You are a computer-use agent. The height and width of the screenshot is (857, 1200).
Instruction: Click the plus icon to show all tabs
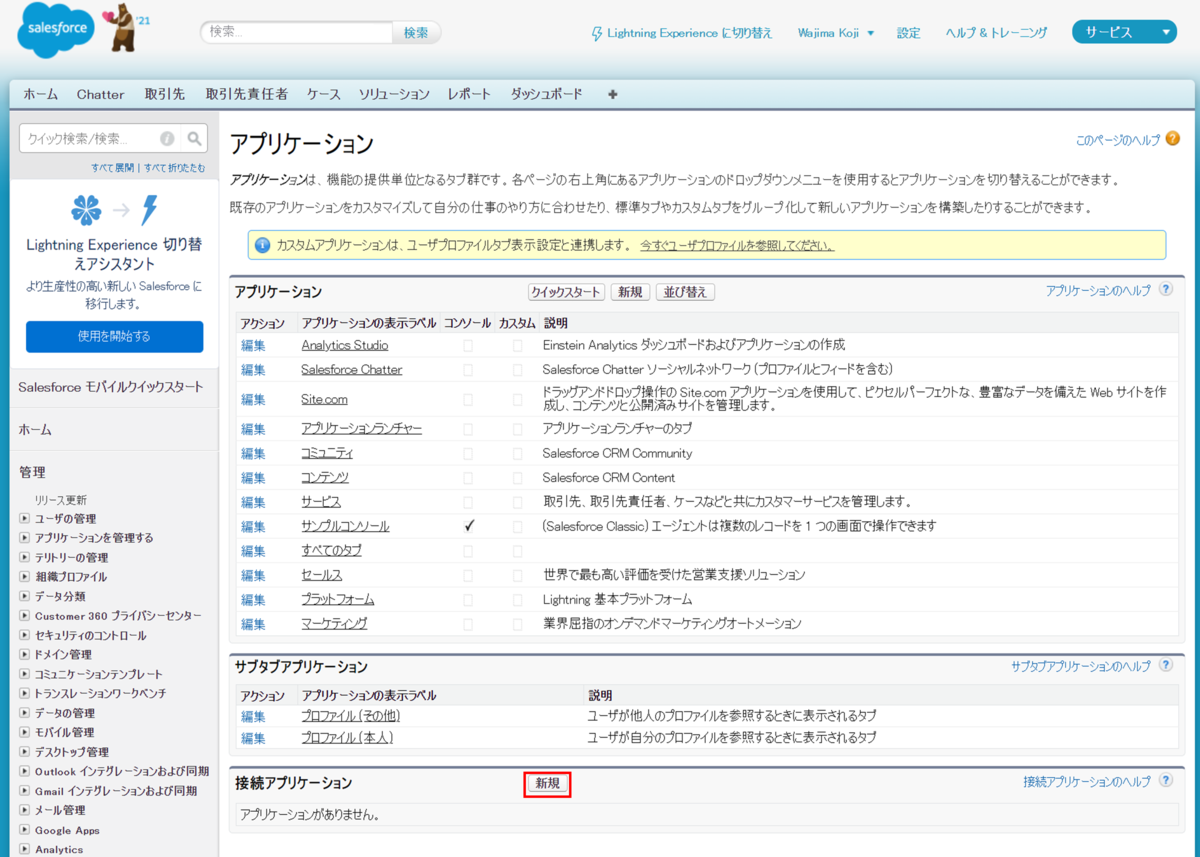(613, 94)
